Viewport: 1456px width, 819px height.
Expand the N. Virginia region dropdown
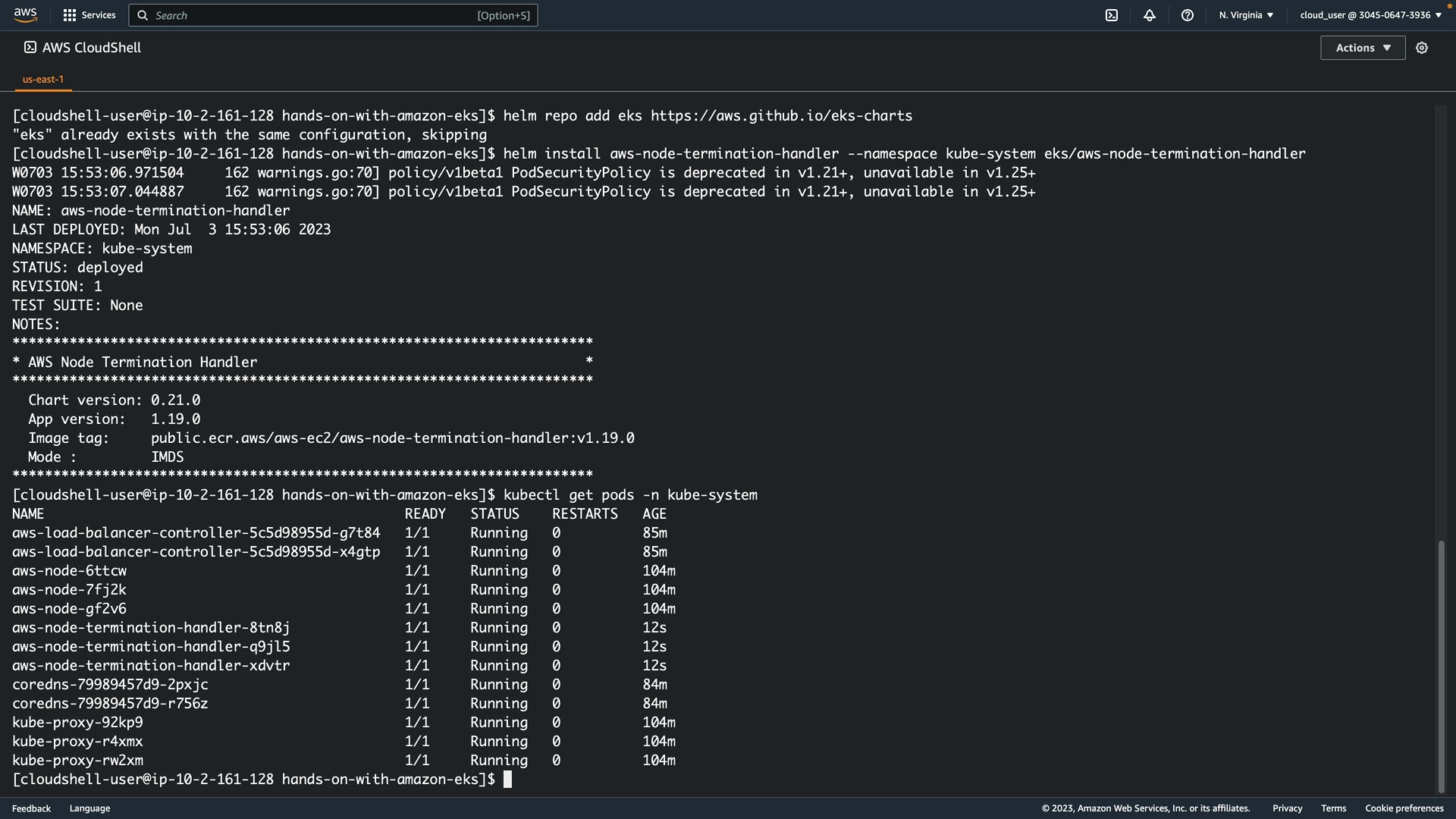point(1246,15)
